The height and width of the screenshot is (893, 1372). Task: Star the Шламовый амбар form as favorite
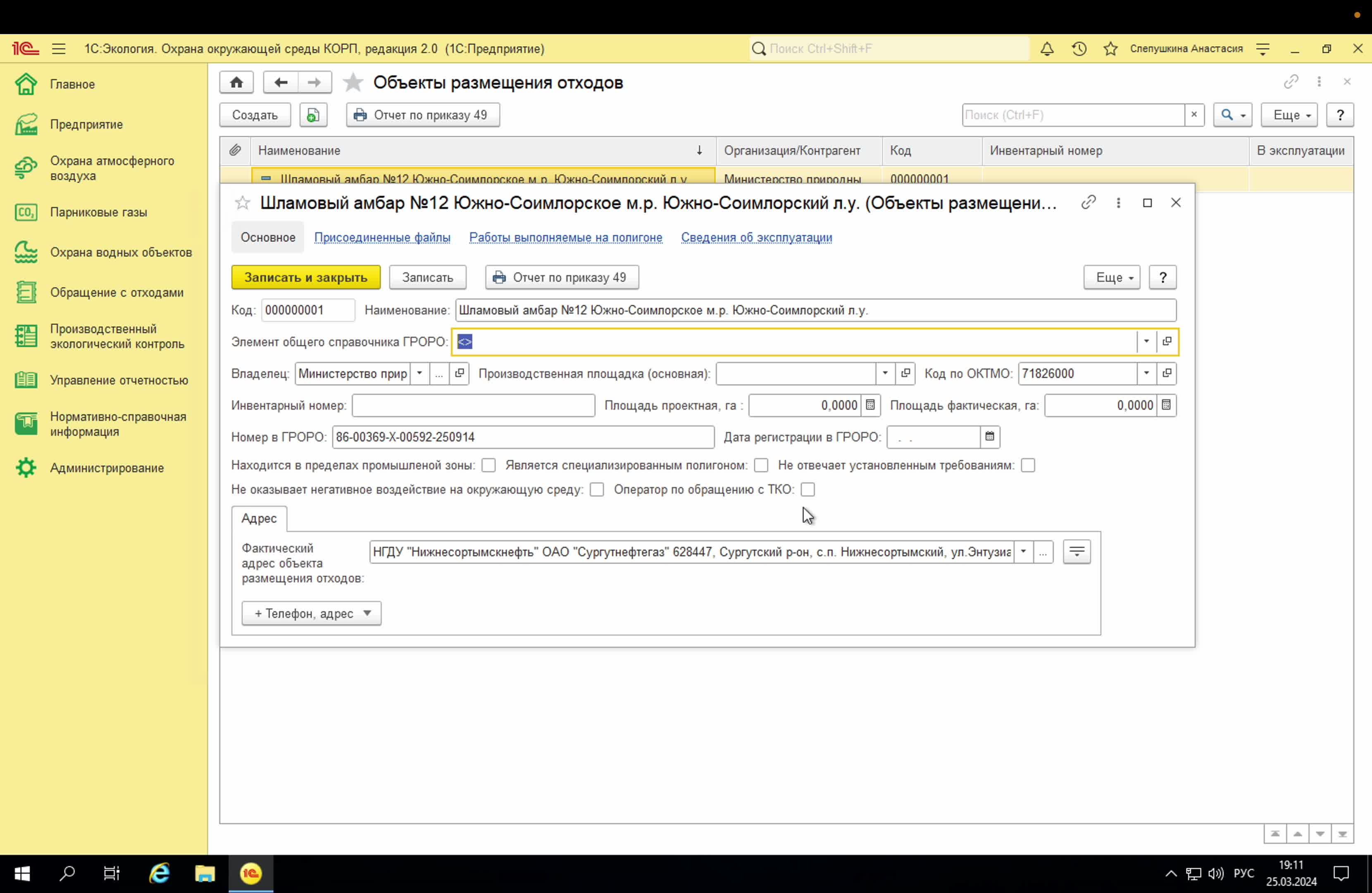pos(242,203)
